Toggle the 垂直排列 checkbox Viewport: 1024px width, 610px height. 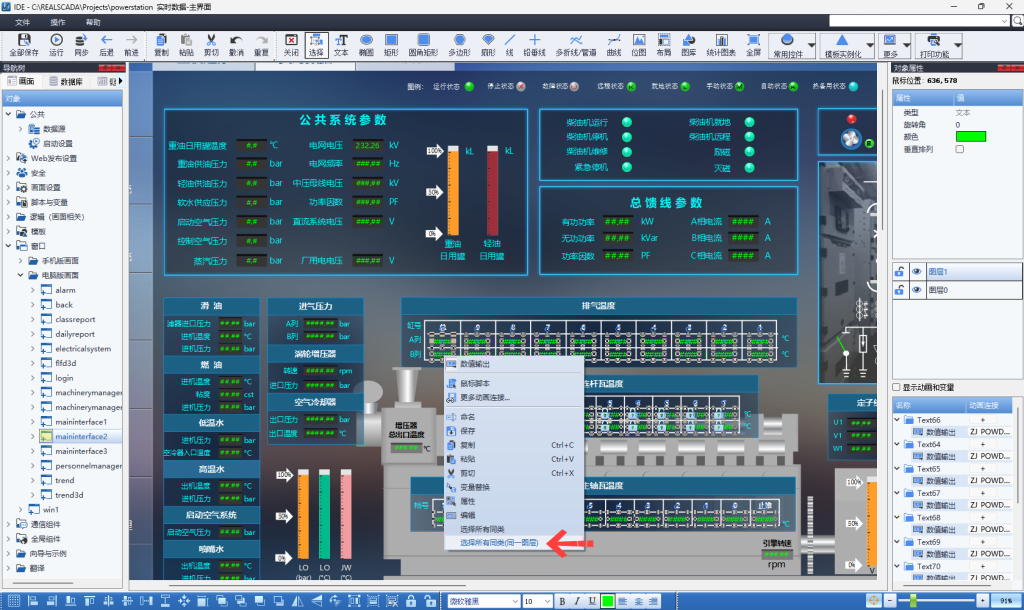(960, 149)
